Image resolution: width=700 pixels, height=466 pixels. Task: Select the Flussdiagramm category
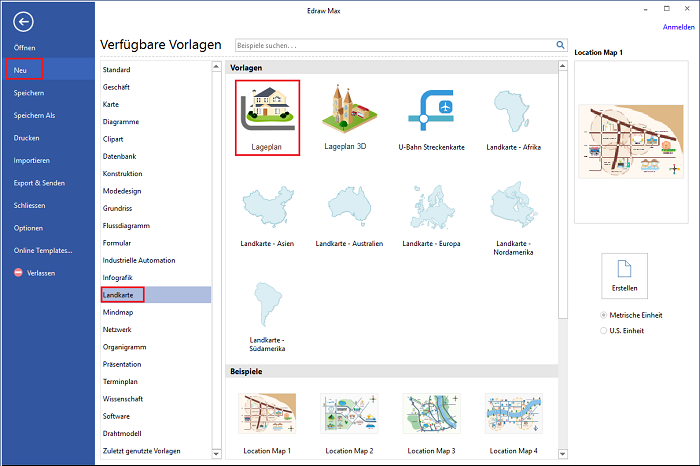pyautogui.click(x=126, y=226)
